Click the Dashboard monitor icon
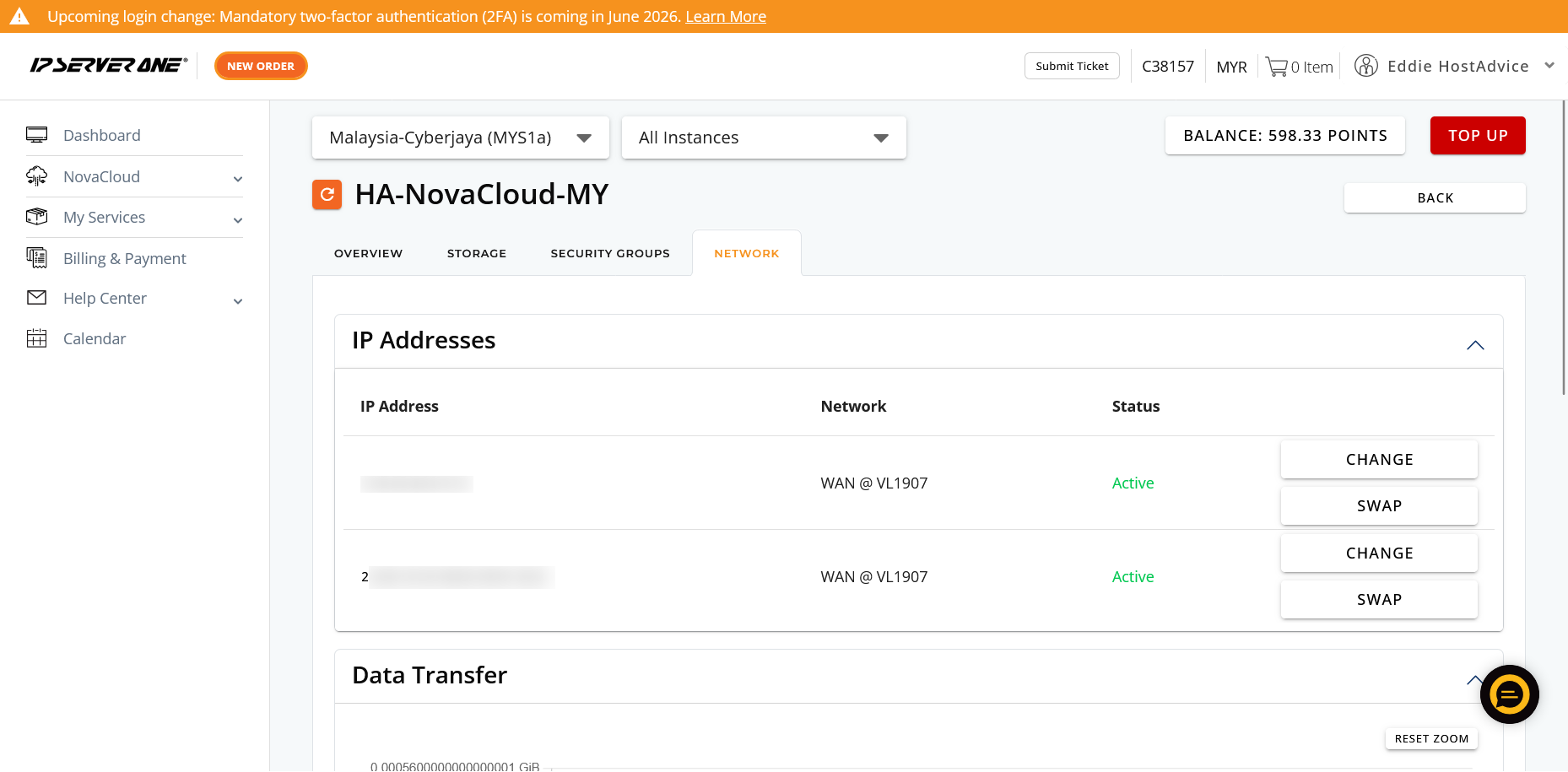The width and height of the screenshot is (1568, 772). click(36, 135)
